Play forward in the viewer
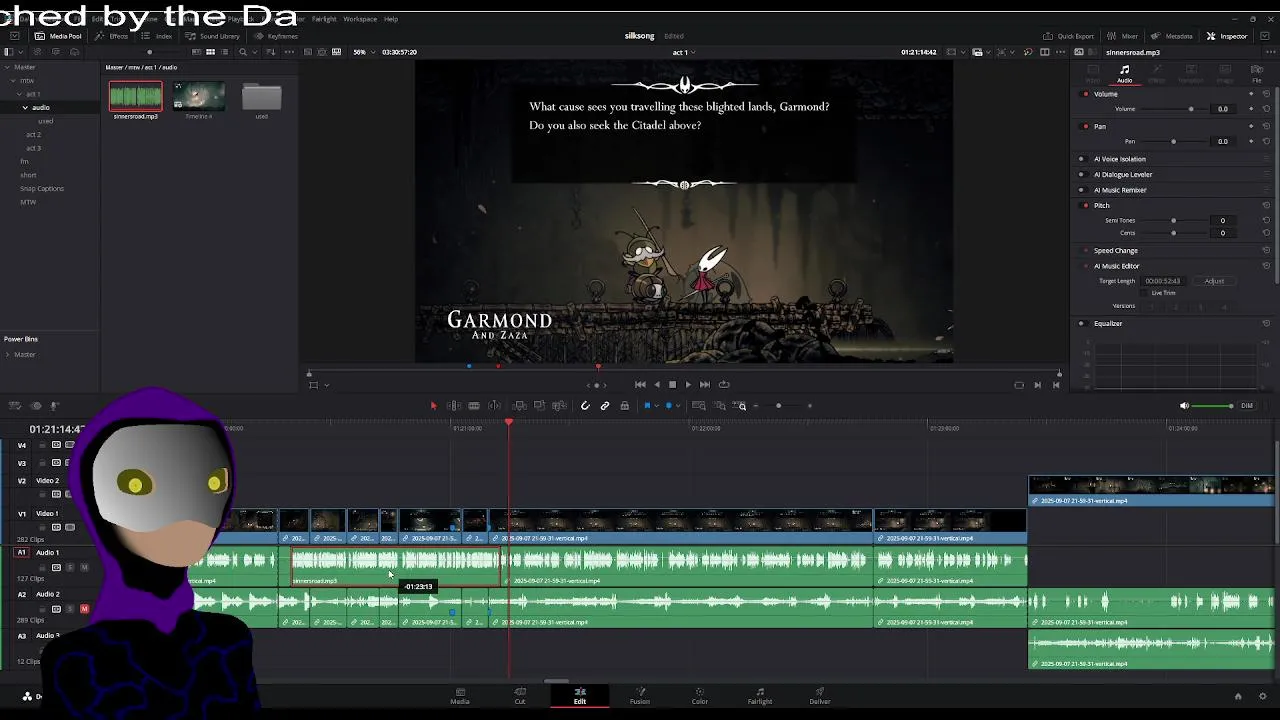 [x=688, y=384]
